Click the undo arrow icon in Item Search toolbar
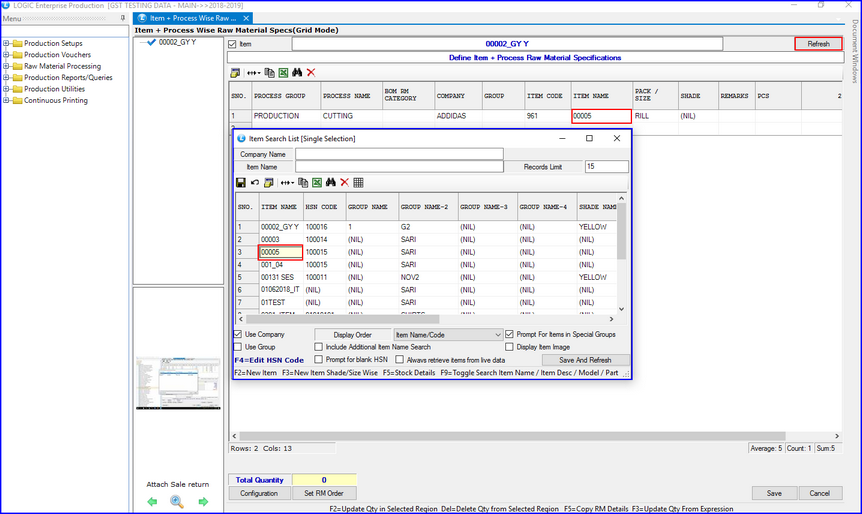The image size is (862, 514). click(x=254, y=183)
